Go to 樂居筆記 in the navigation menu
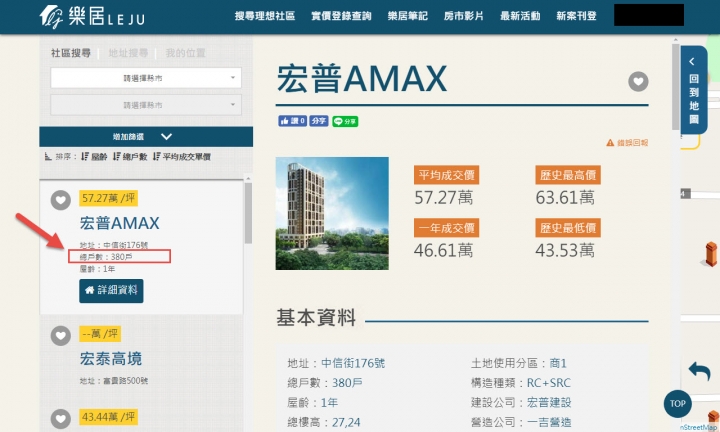 (x=407, y=16)
